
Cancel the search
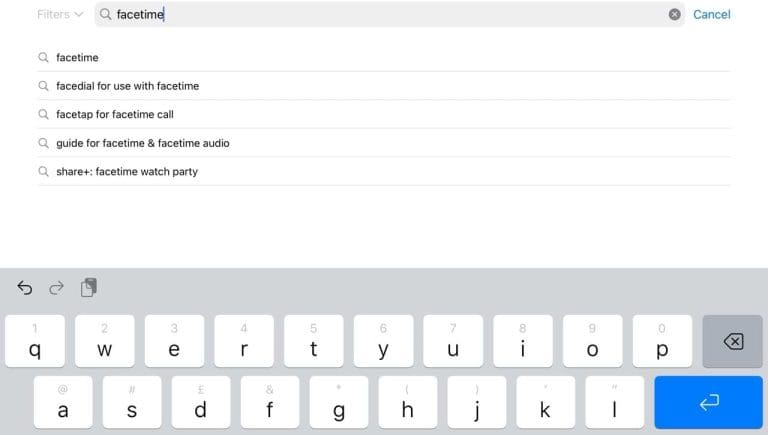(711, 14)
